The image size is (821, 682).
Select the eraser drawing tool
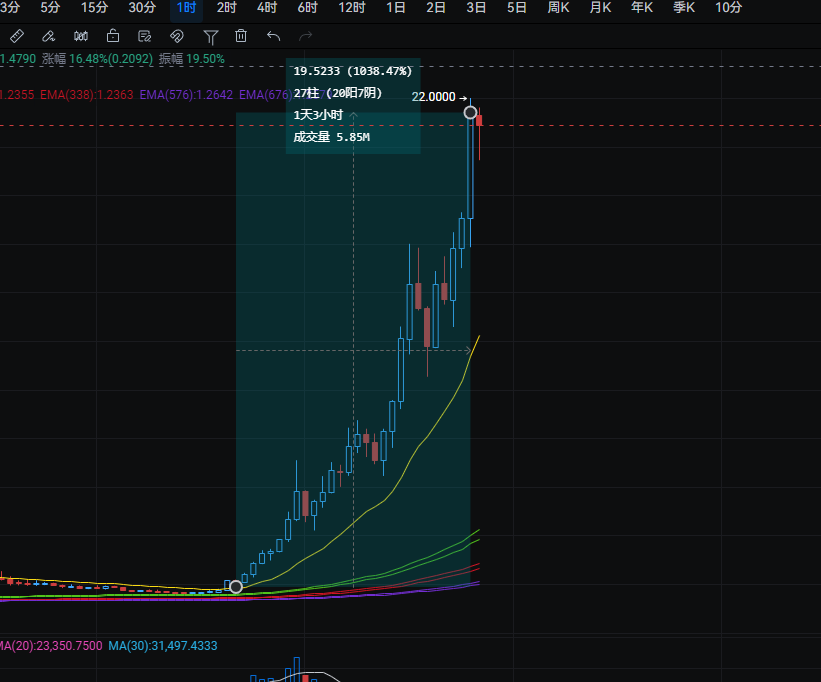pos(49,36)
